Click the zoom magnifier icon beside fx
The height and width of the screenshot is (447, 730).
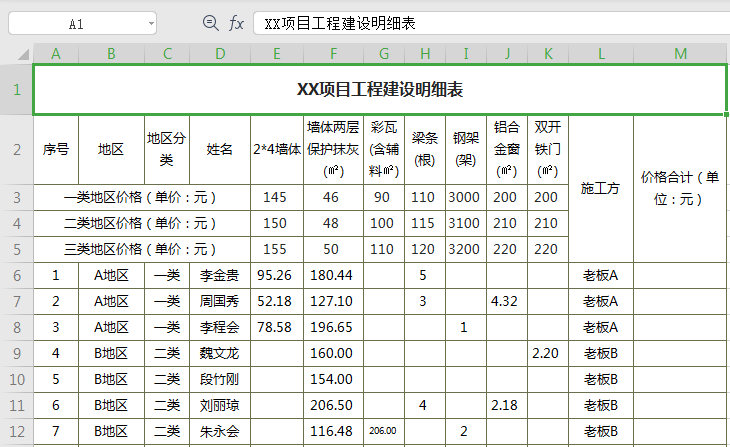pos(210,23)
